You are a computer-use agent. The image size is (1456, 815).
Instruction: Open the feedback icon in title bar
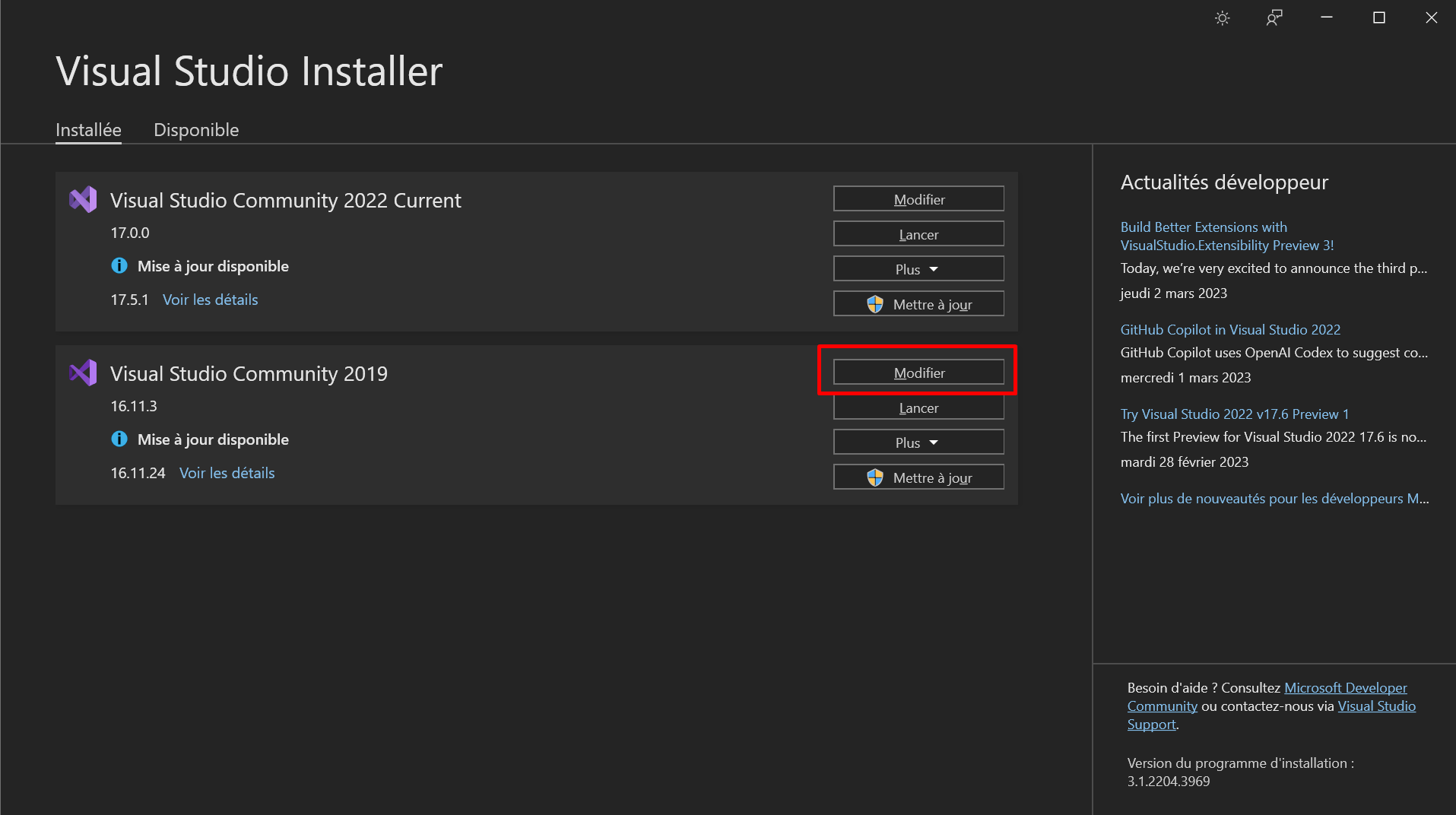1274,18
